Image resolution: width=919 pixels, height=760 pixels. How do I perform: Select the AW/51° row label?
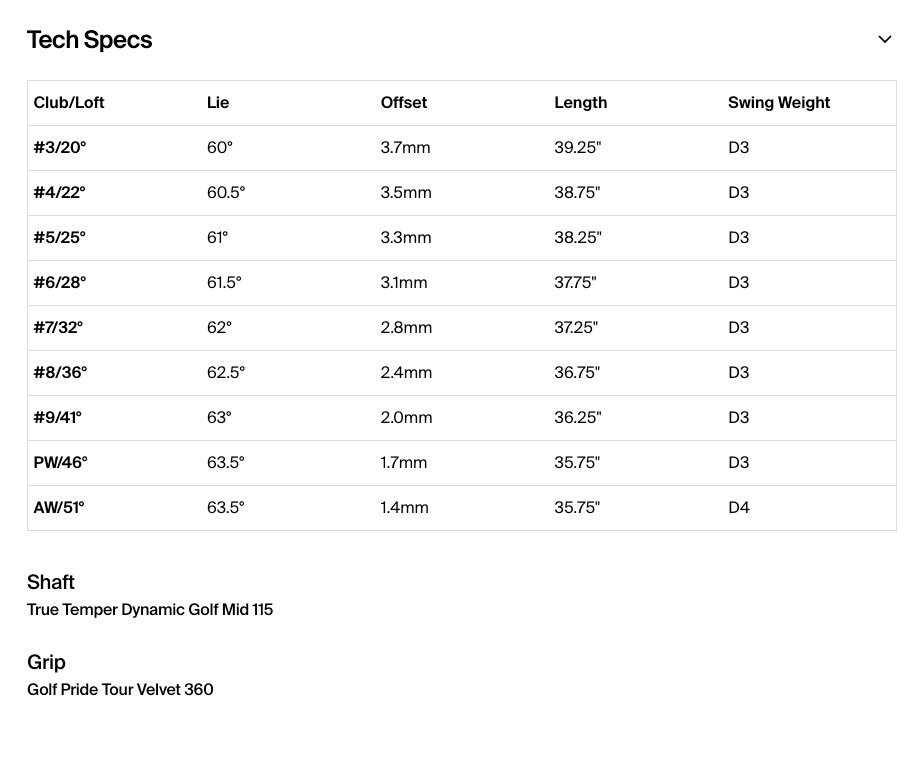point(59,507)
